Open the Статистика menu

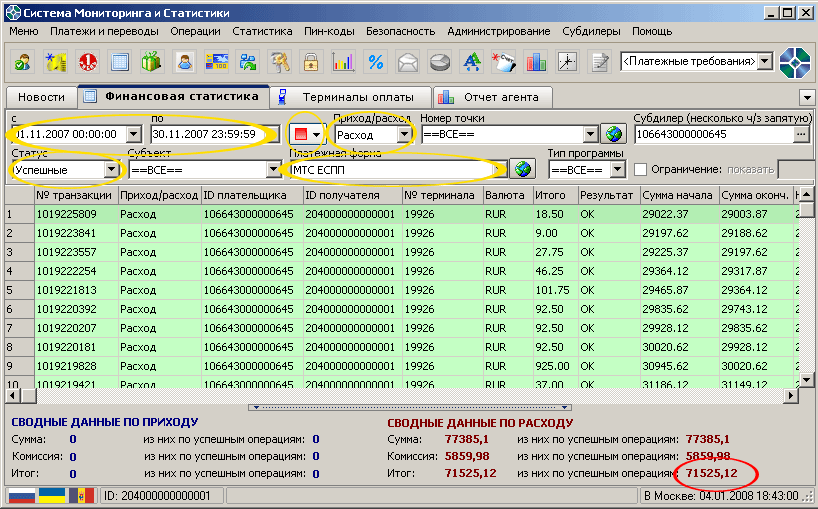coord(262,31)
